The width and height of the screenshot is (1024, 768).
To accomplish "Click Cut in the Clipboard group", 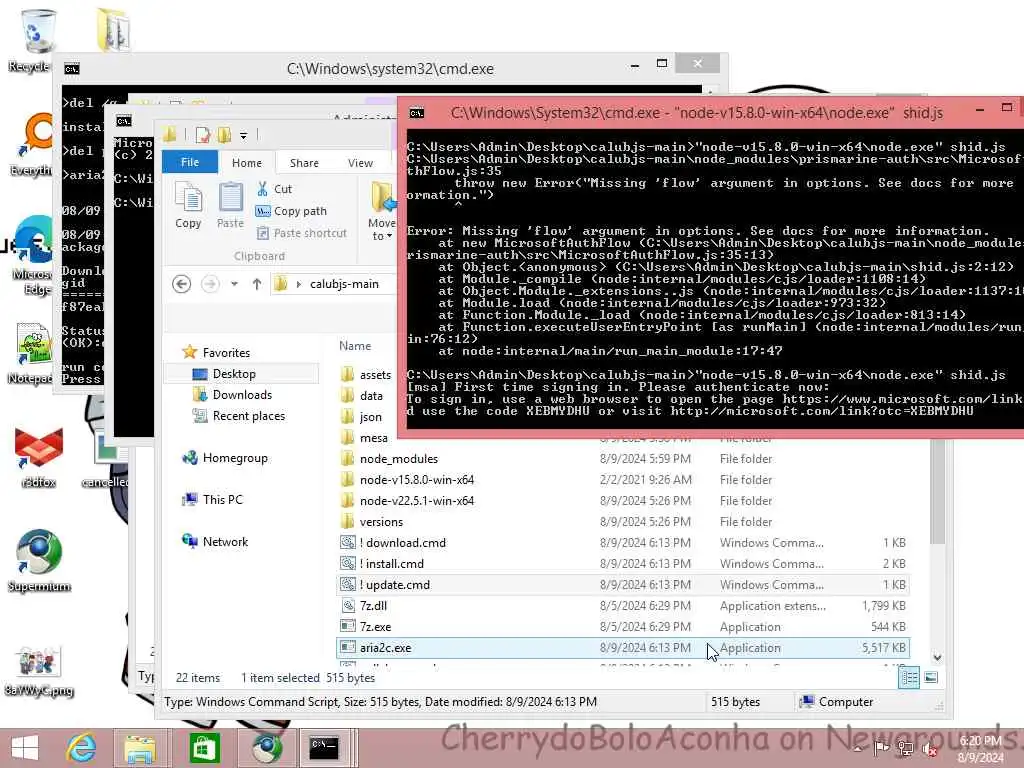I will [x=274, y=189].
